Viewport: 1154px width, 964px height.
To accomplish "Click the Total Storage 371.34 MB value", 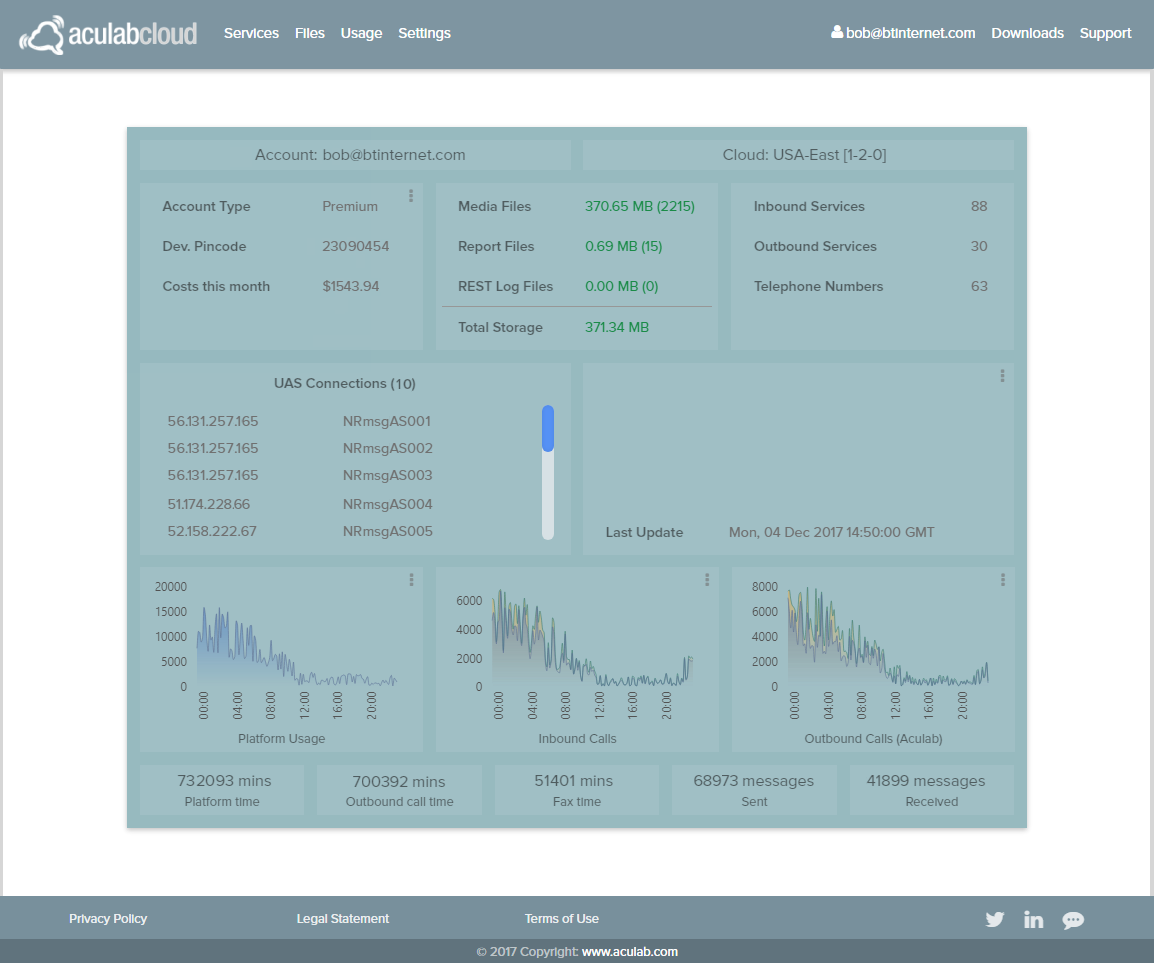I will tap(617, 327).
